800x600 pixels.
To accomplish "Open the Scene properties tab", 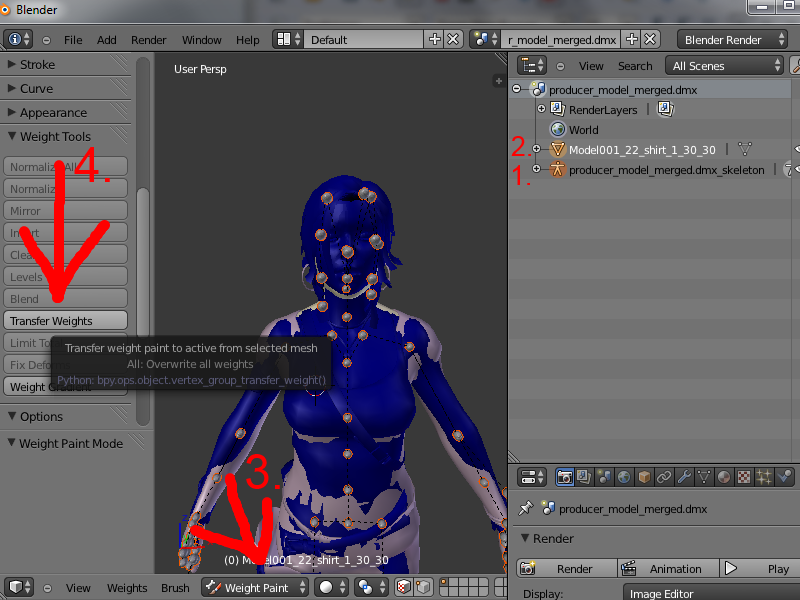I will [x=604, y=477].
